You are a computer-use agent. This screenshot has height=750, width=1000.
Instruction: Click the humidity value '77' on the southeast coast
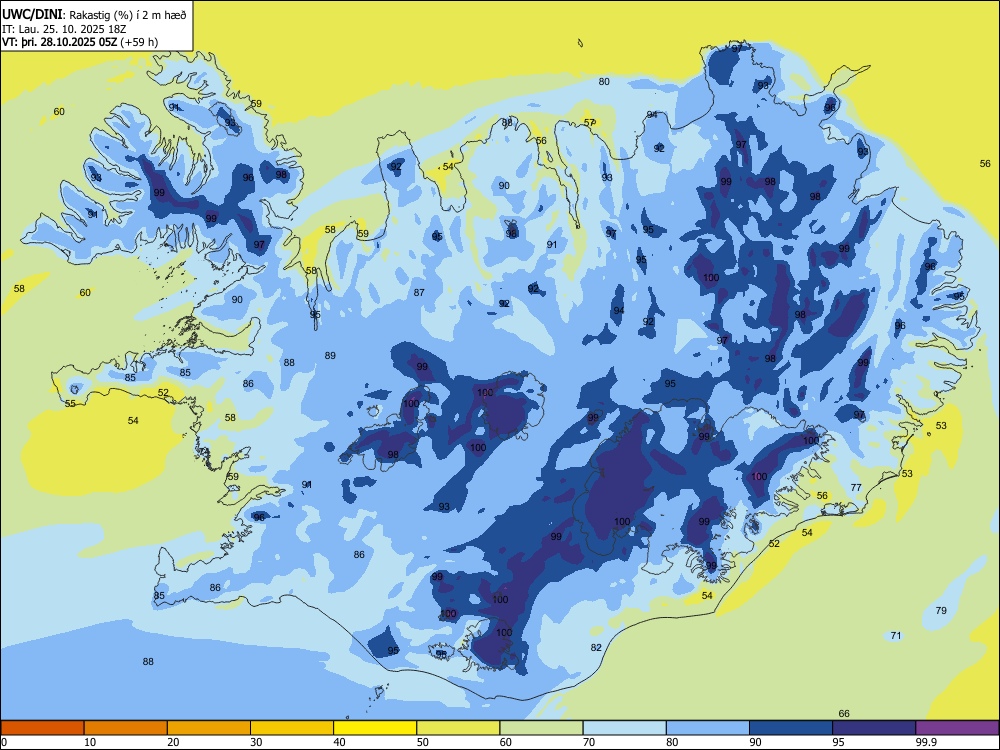[856, 487]
